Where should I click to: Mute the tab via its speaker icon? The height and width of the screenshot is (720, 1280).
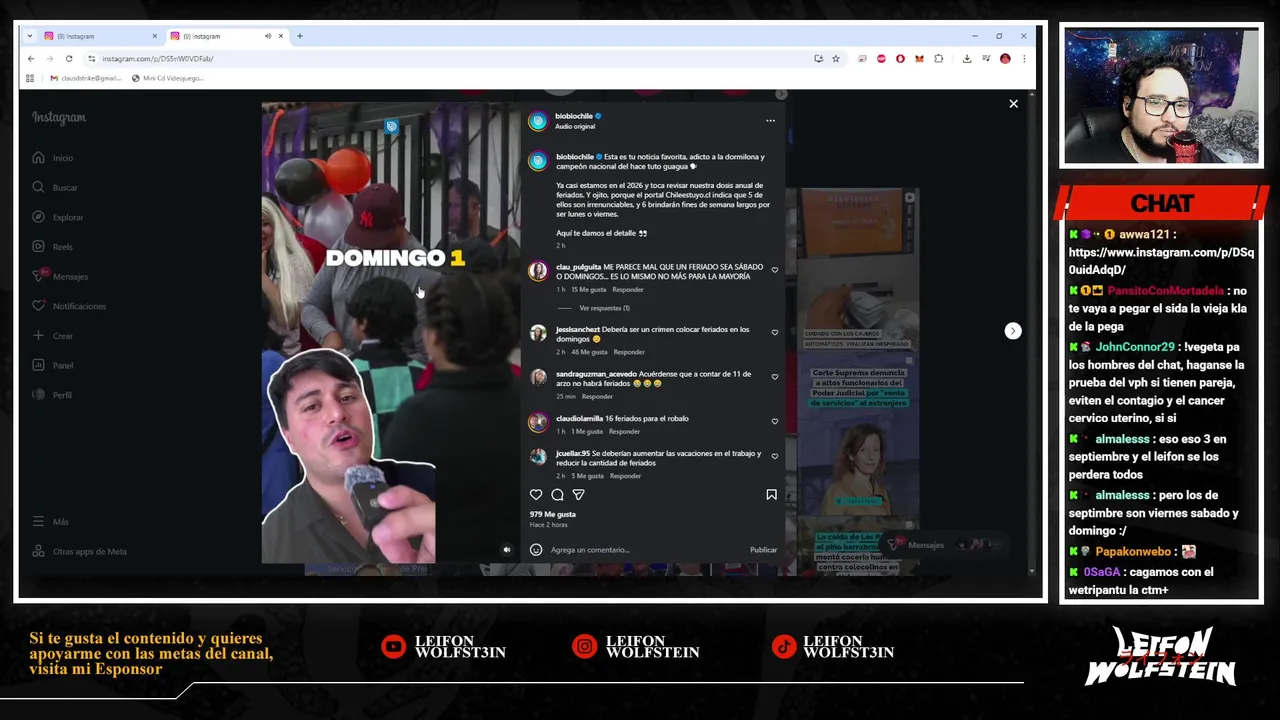(x=267, y=36)
